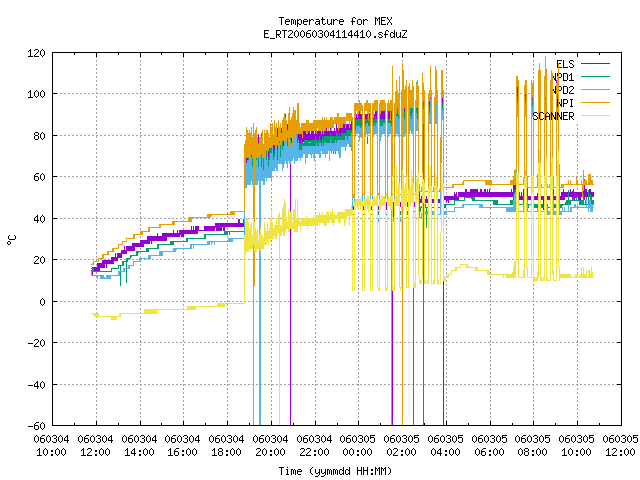Click the 16:00 x-axis tick label
This screenshot has width=640, height=480.
[x=182, y=446]
